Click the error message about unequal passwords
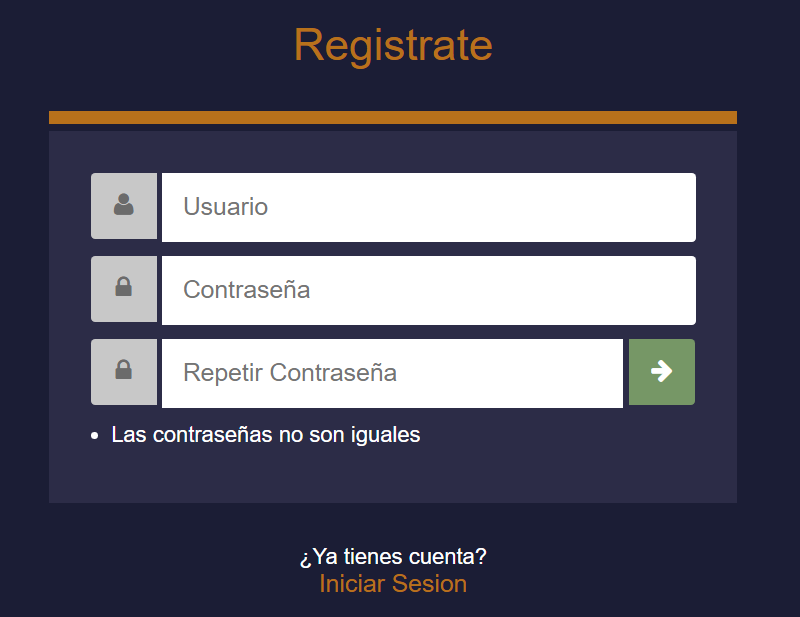 [266, 434]
